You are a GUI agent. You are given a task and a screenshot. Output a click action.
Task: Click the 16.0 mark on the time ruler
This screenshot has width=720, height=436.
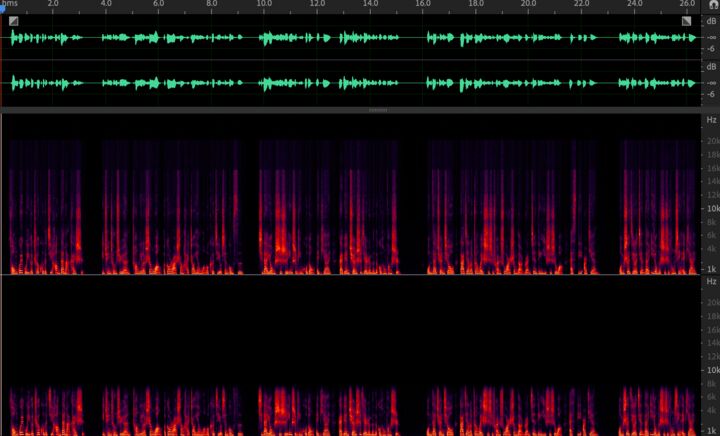(x=423, y=4)
